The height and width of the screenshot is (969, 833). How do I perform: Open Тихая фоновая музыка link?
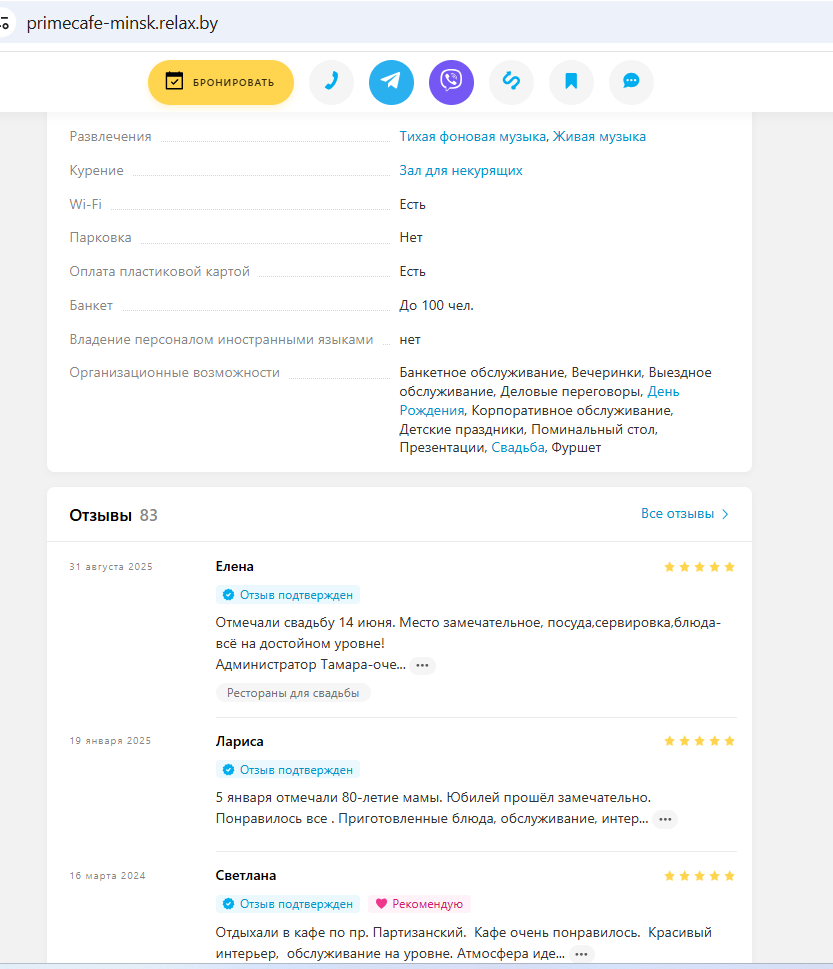pyautogui.click(x=472, y=137)
